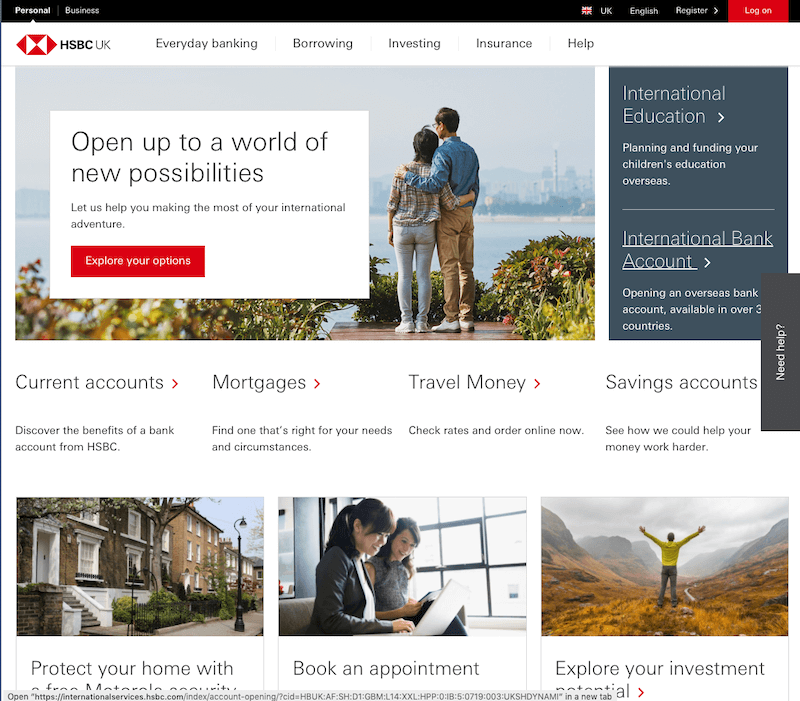Click 'Opening an overseas bank account' description
Viewport: 800px width, 701px height.
[x=691, y=309]
